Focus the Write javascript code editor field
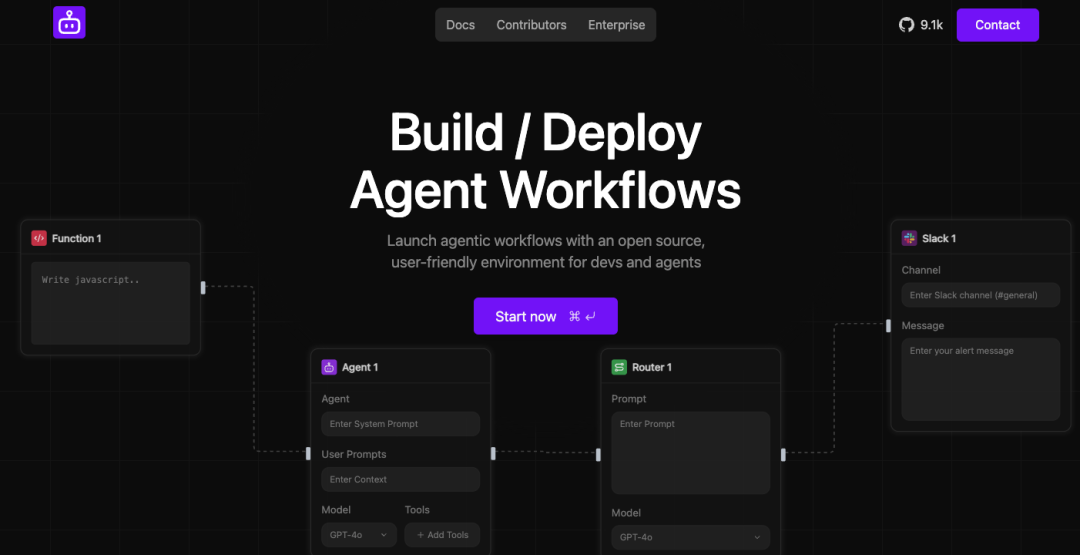1080x555 pixels. 110,303
